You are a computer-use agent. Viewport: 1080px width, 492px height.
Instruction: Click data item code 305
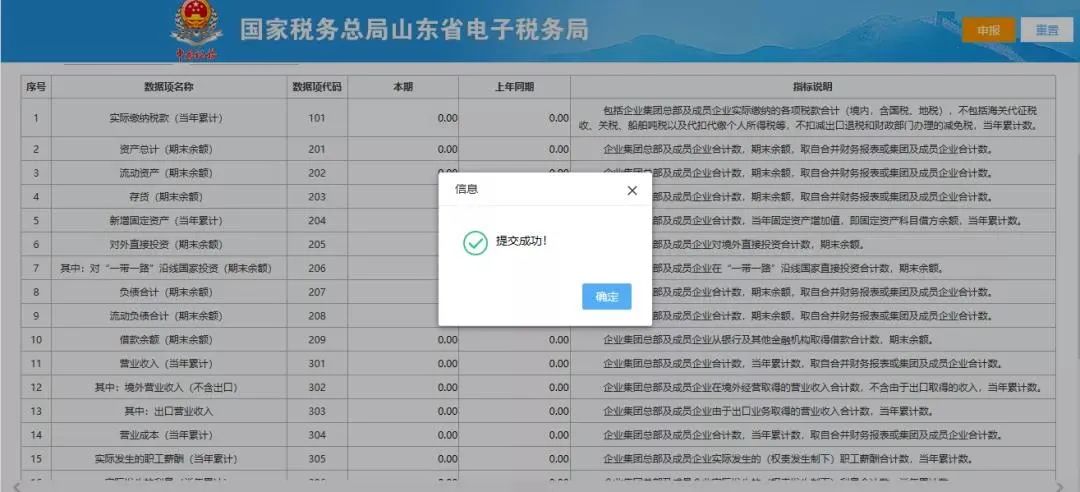coord(317,459)
